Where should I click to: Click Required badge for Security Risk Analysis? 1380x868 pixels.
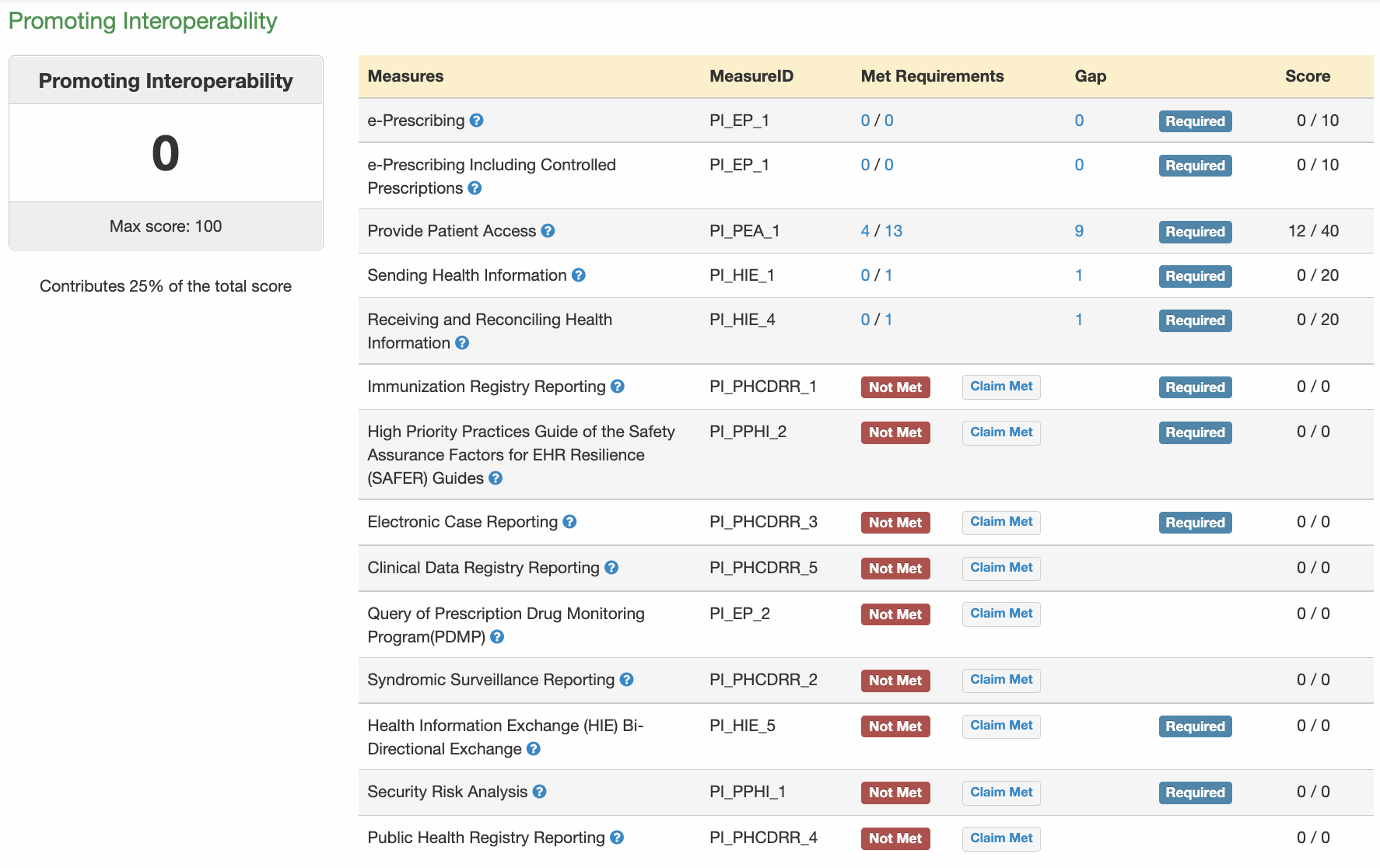point(1195,793)
